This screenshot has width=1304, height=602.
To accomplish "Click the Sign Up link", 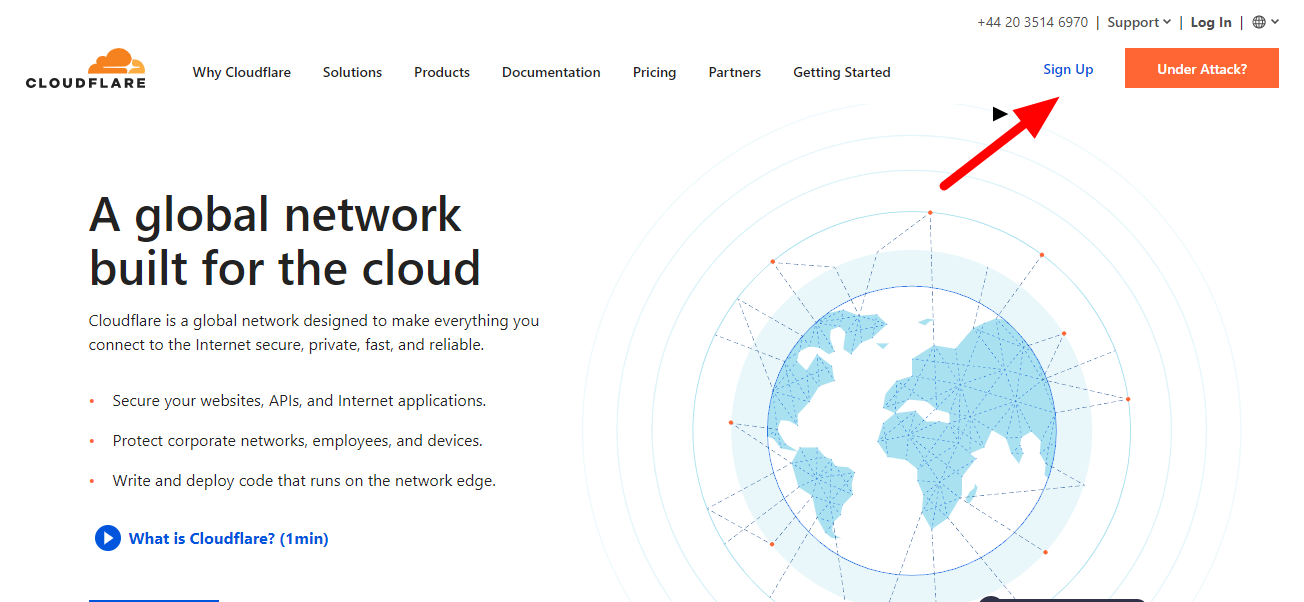I will point(1068,69).
